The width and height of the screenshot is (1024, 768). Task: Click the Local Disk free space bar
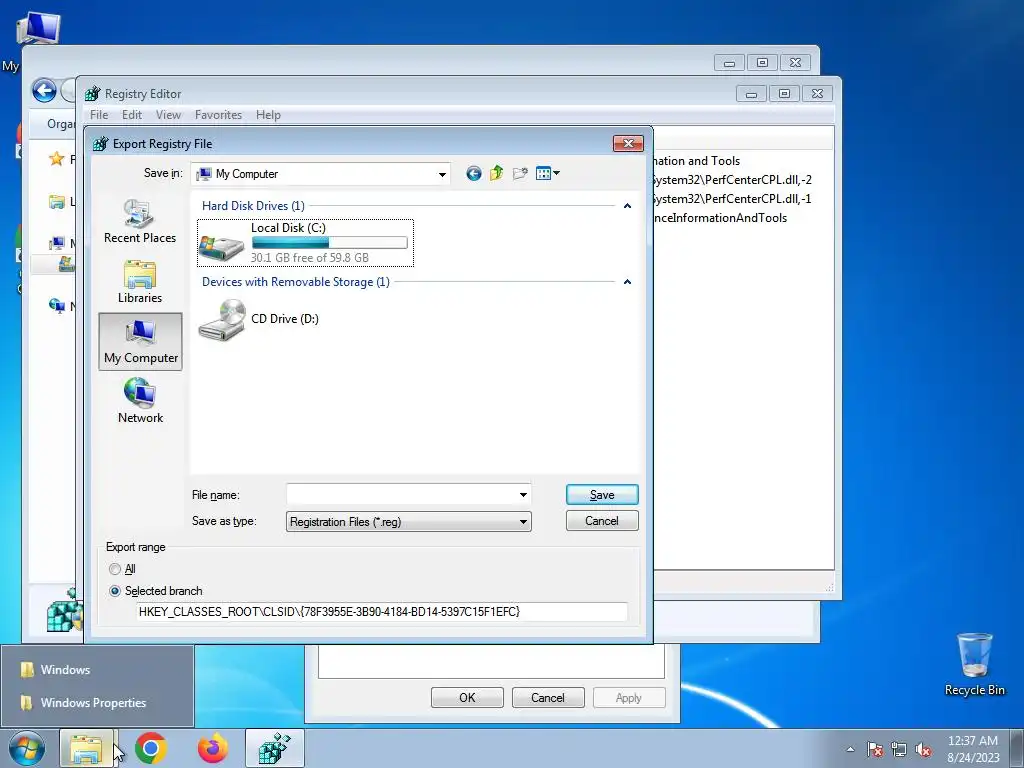[x=330, y=243]
